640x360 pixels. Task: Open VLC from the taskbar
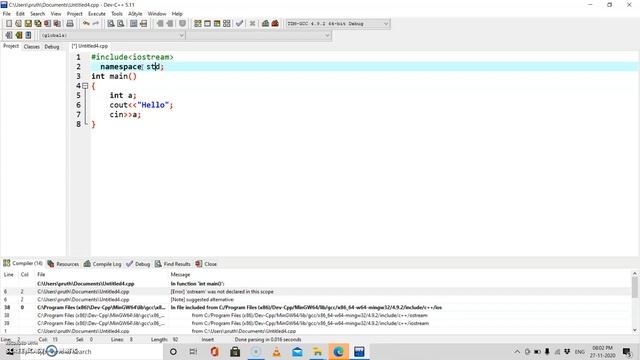276,351
